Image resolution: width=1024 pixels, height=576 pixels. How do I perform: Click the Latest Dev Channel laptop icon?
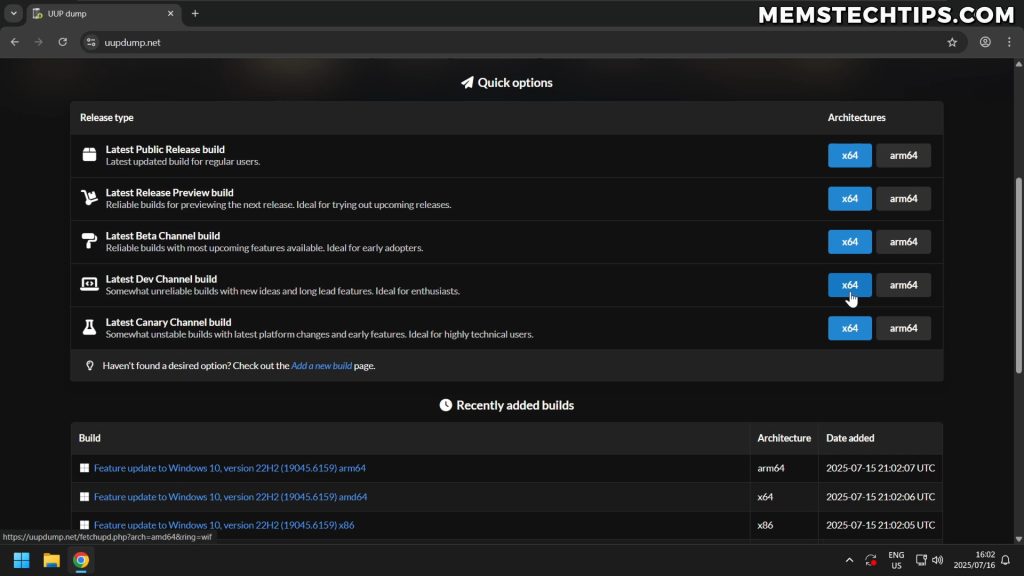(89, 284)
